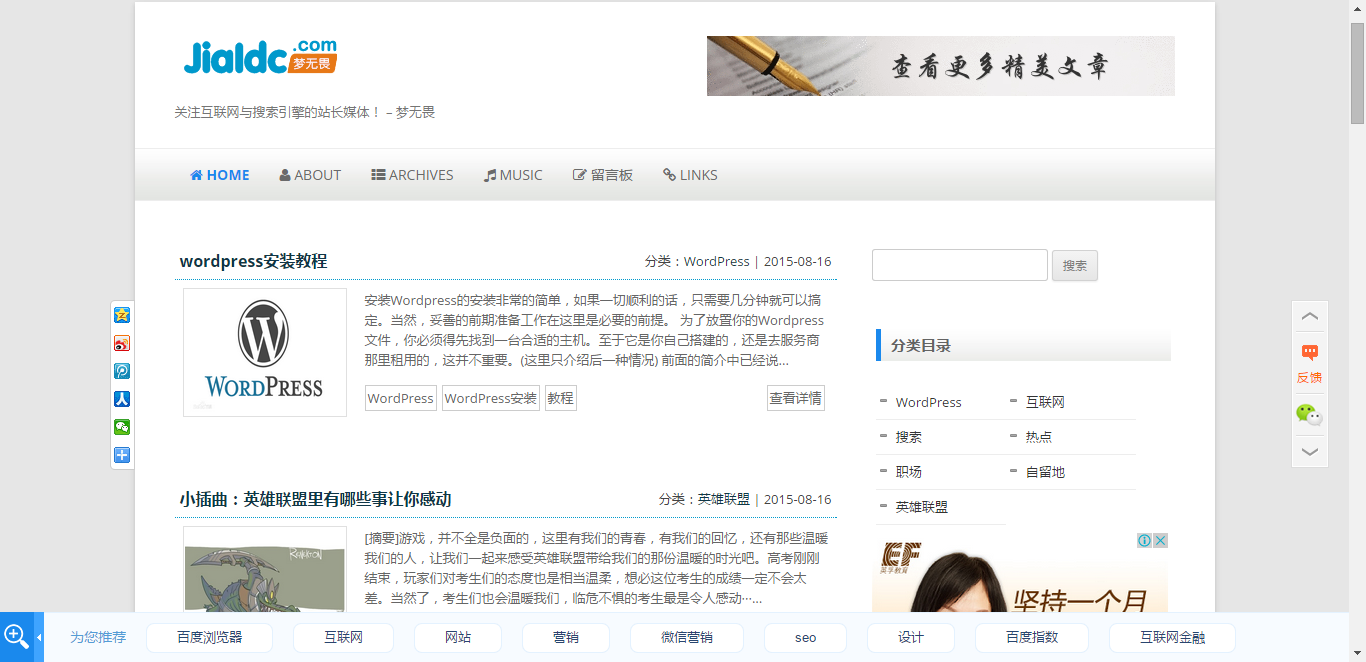Share to Qzone via yellow star icon

122,315
